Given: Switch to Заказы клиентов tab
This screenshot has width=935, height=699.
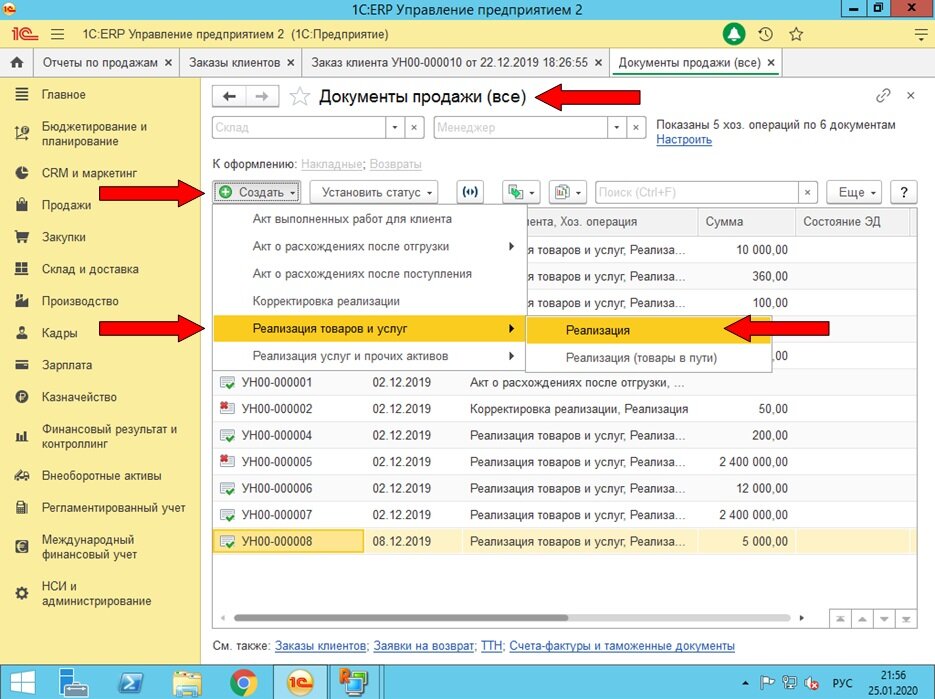Looking at the screenshot, I should coord(234,62).
